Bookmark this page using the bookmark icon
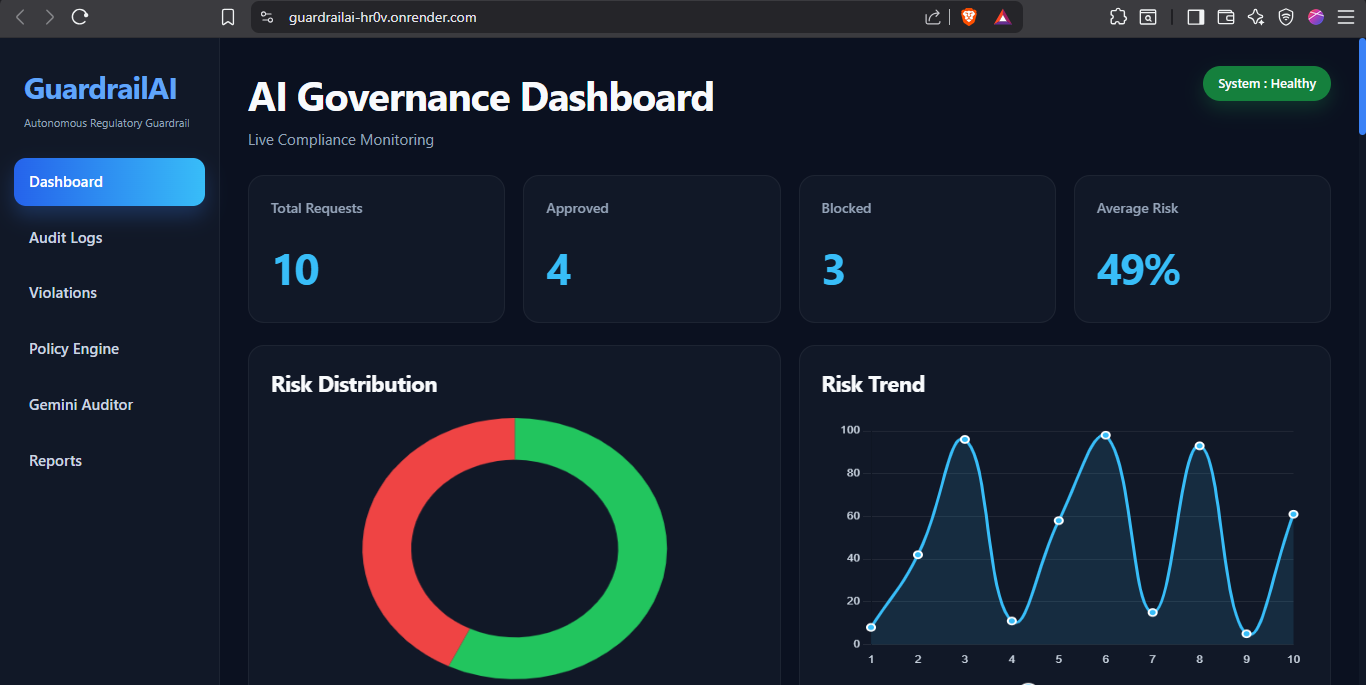Screen dimensions: 1366x685 click(228, 17)
